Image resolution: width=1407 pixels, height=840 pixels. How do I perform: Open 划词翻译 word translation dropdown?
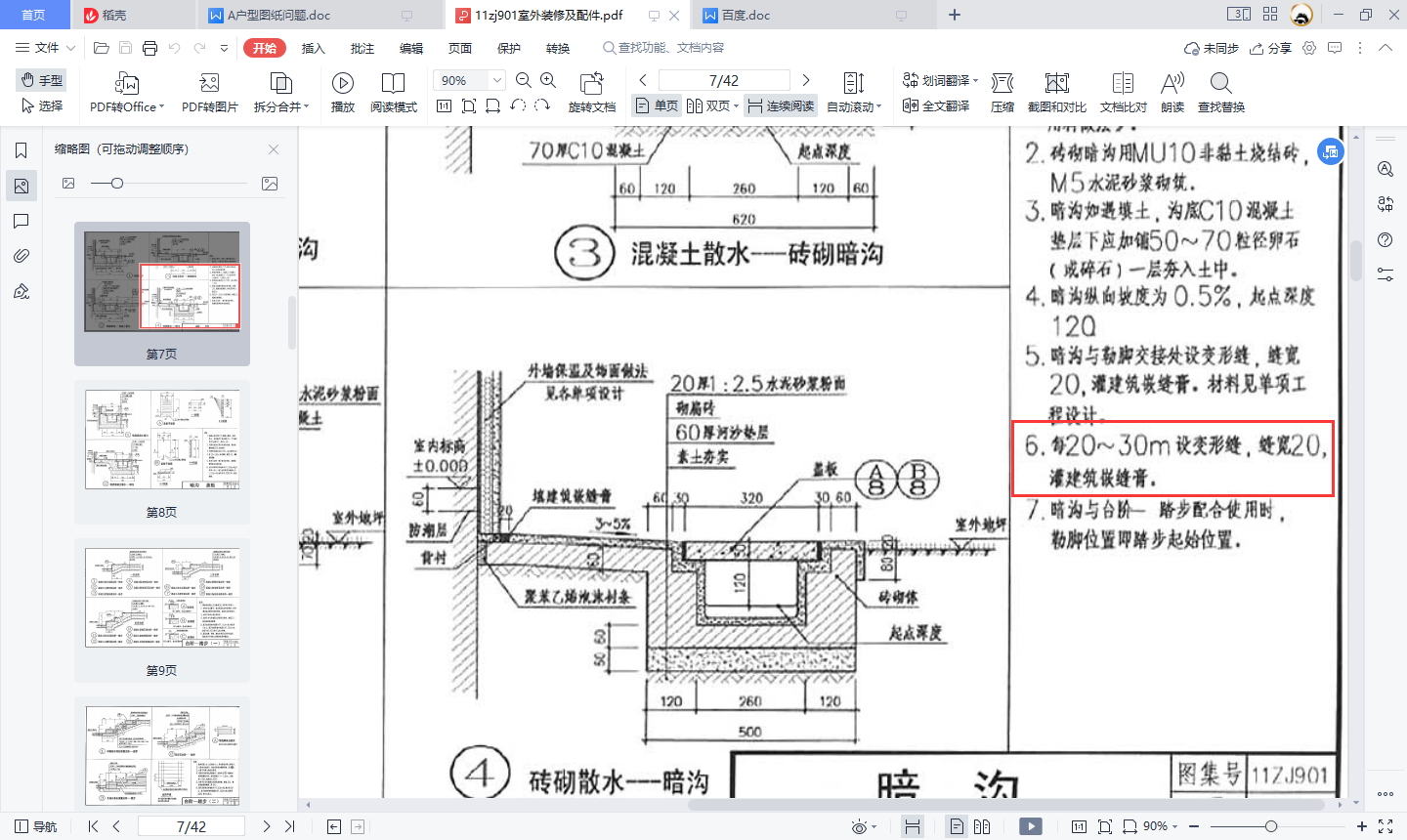coord(940,80)
